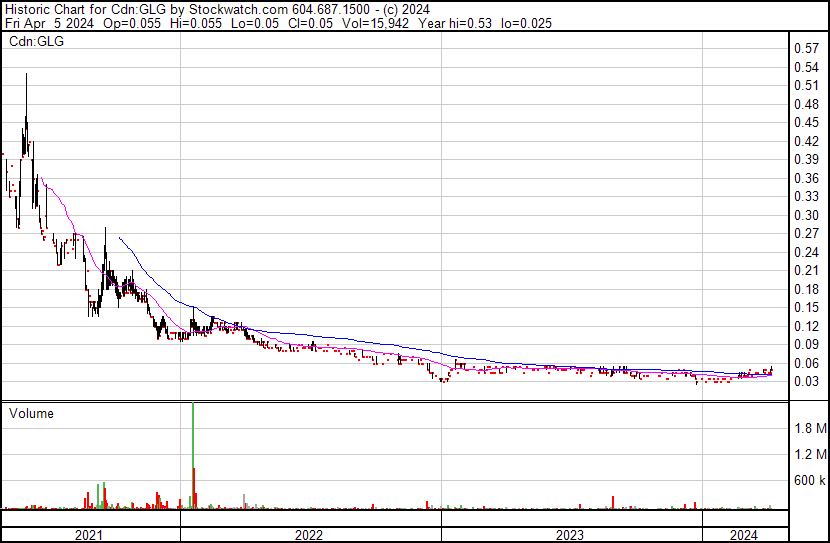Image resolution: width=830 pixels, height=543 pixels.
Task: Click the 0.51 price axis label
Action: tap(807, 86)
